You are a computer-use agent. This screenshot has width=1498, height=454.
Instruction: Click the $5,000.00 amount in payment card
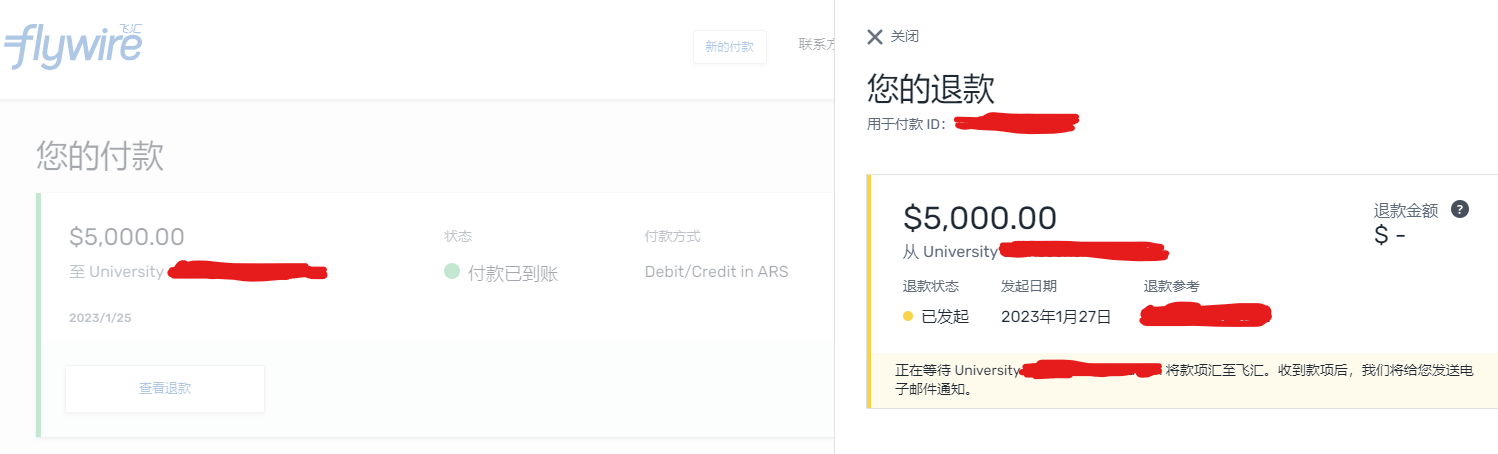coord(127,237)
